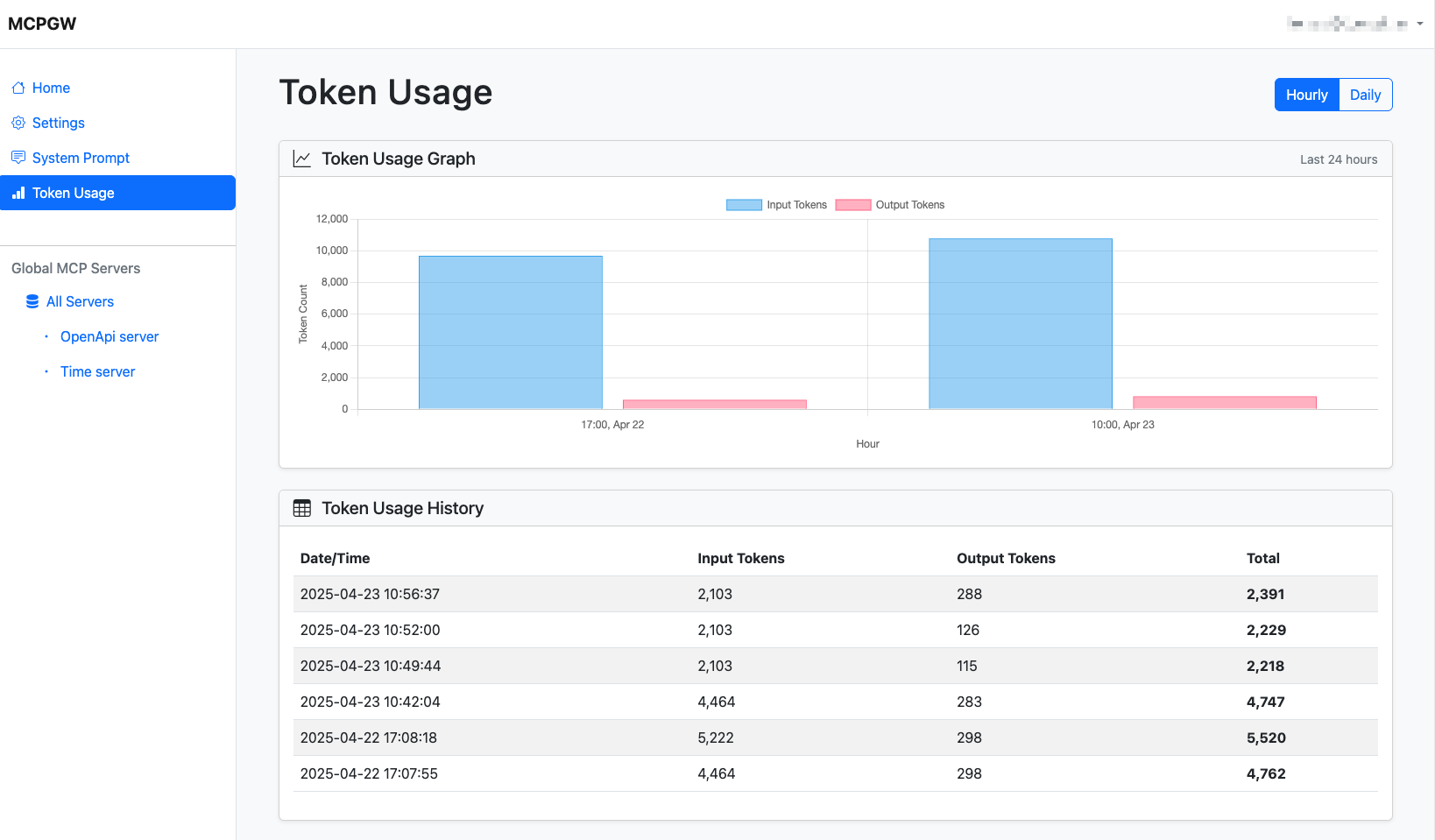Click the database icon beside All Servers

(32, 301)
